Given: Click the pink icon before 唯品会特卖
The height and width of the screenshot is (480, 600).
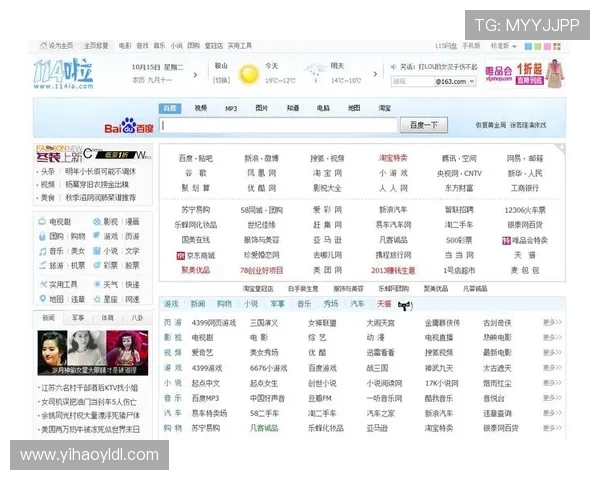Looking at the screenshot, I should coord(506,240).
